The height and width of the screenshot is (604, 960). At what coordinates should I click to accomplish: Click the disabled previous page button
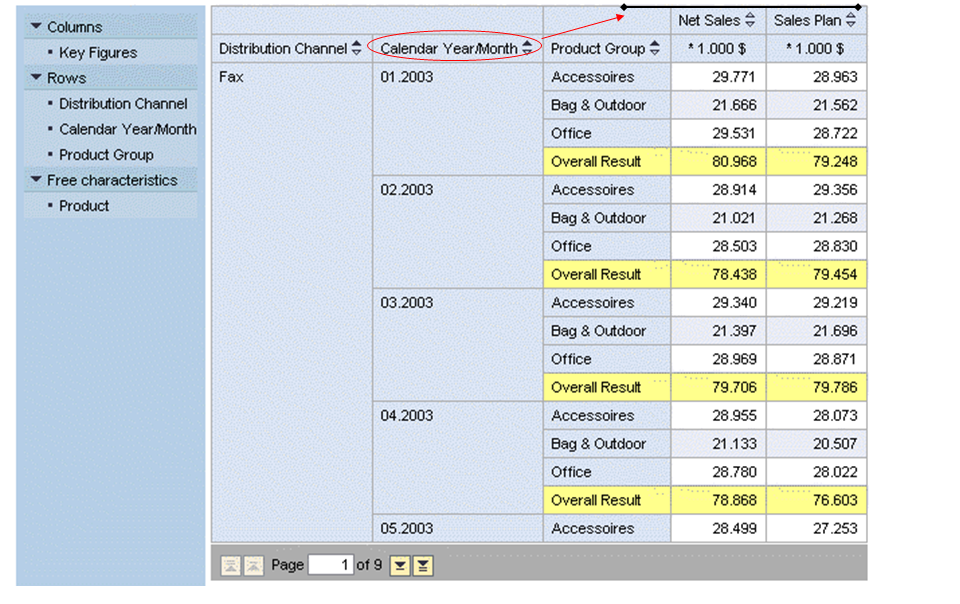point(253,566)
